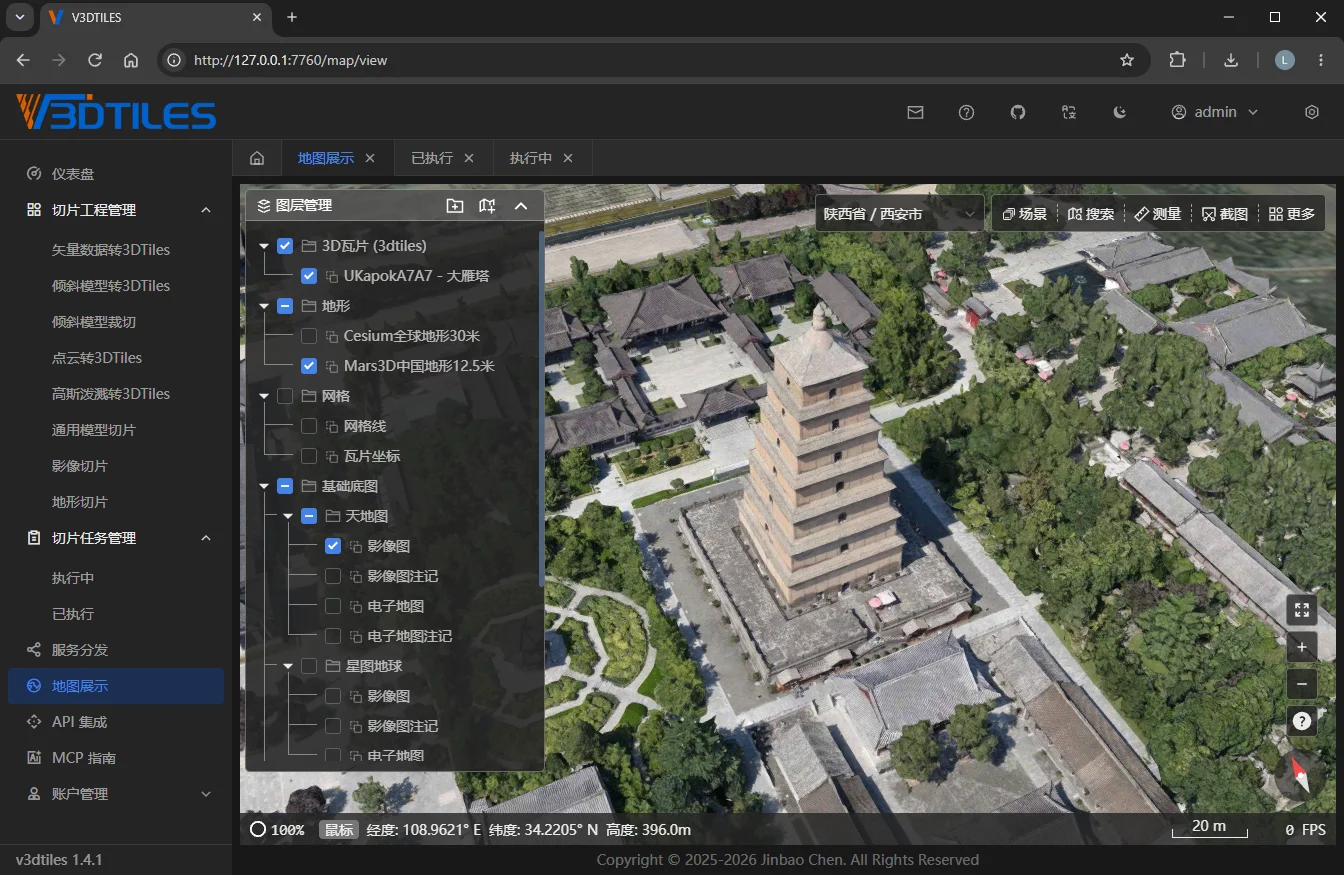Uncheck the 3D瓦片 (3dtiles) folder checkbox

(x=285, y=246)
